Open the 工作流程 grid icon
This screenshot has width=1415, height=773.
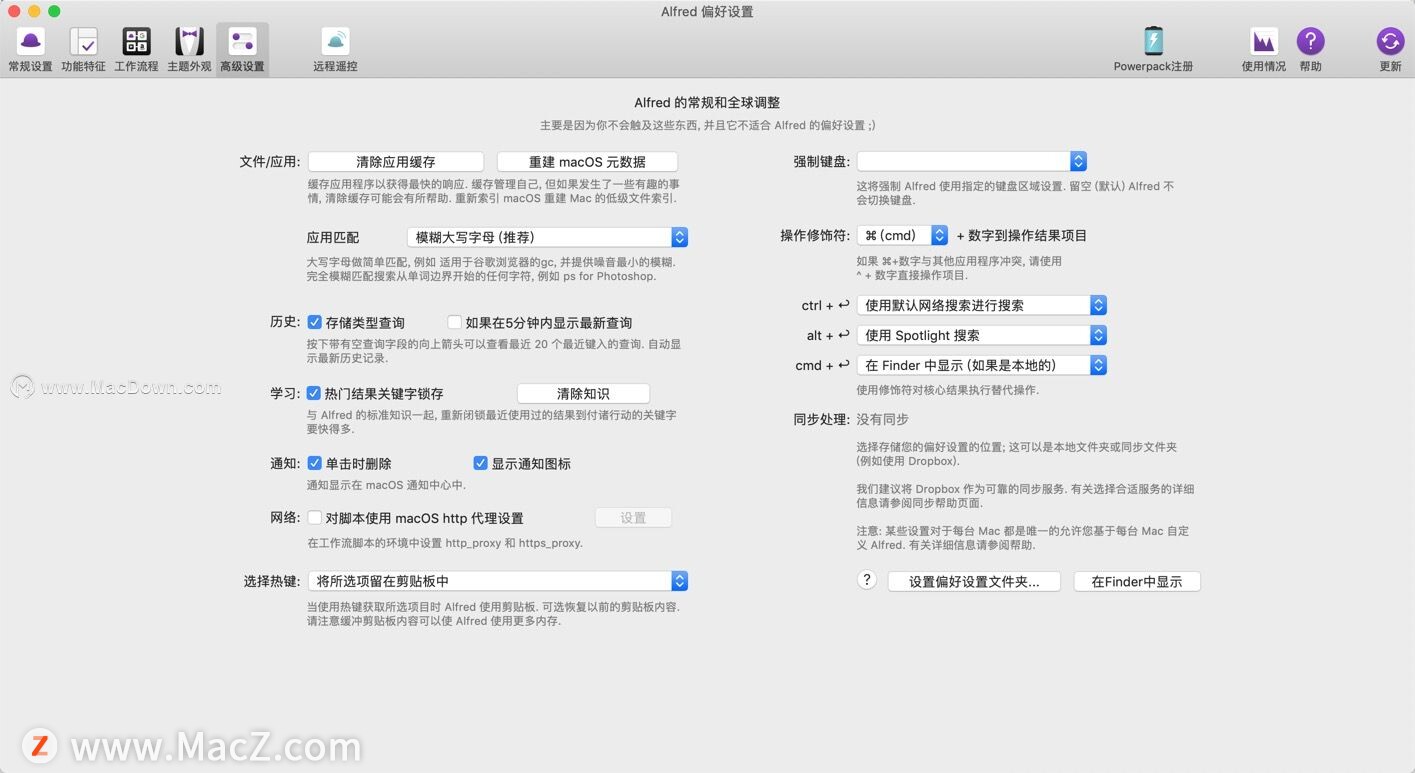pyautogui.click(x=136, y=41)
